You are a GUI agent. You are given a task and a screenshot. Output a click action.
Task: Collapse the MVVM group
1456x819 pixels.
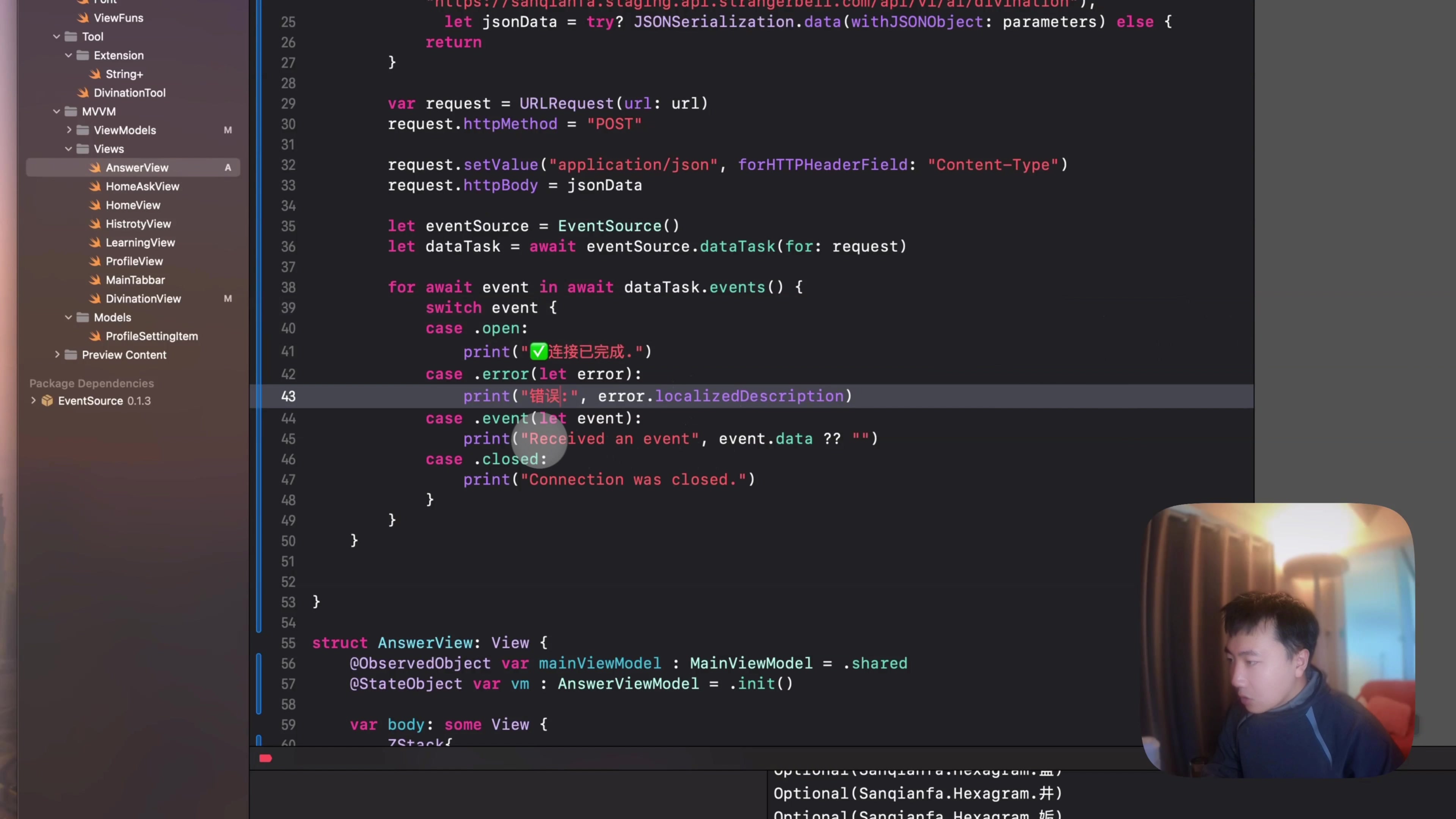click(x=56, y=111)
